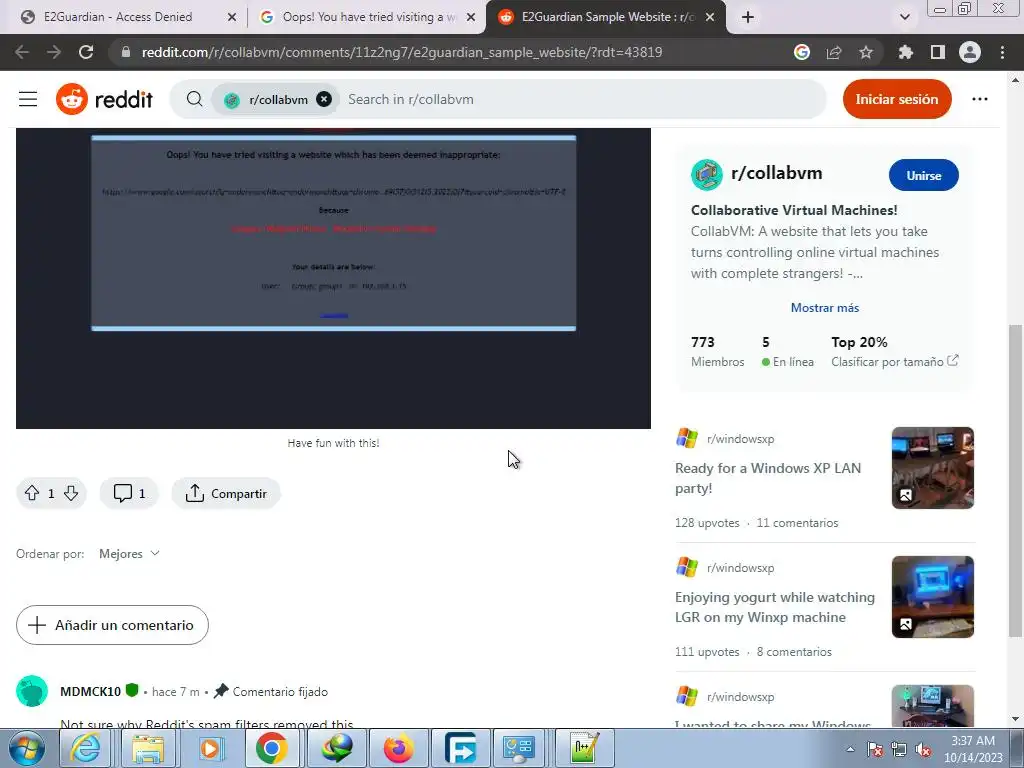This screenshot has height=768, width=1024.
Task: Open the three-dot options menu on Reddit header
Action: [980, 99]
